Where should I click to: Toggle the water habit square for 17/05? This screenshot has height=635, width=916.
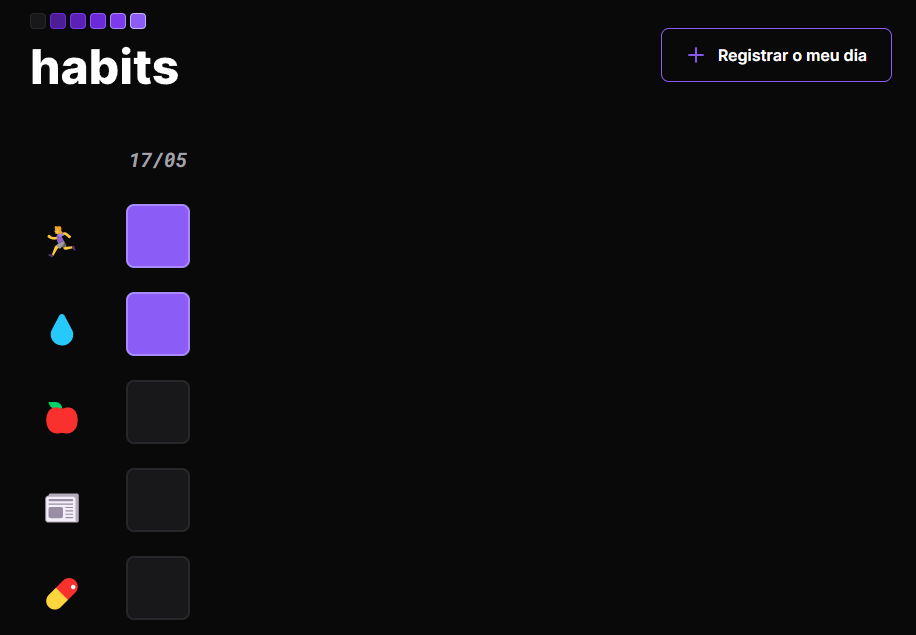(158, 324)
